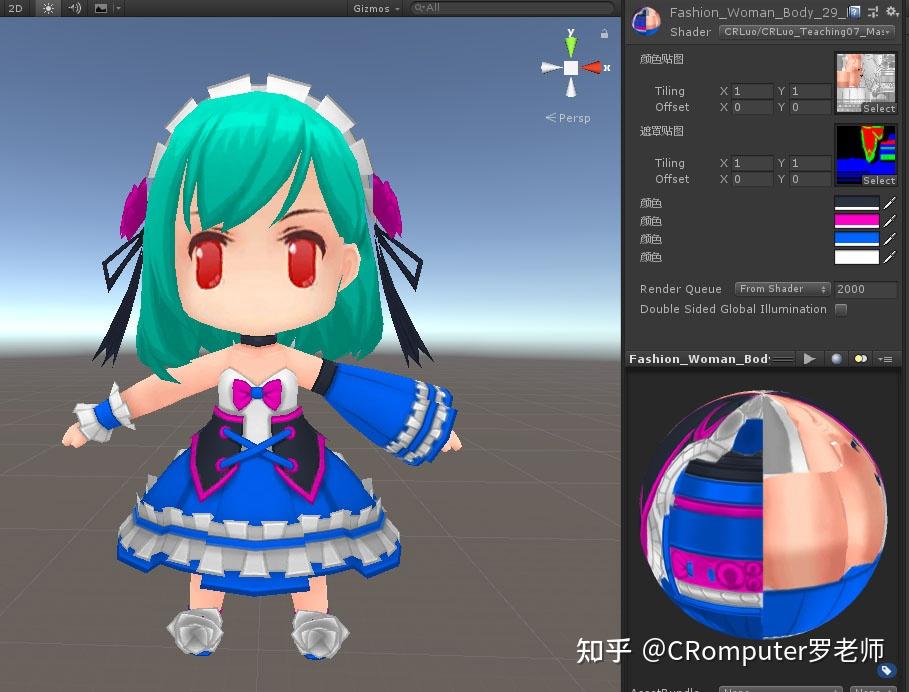Open the Render Queue From Shader dropdown

[781, 289]
